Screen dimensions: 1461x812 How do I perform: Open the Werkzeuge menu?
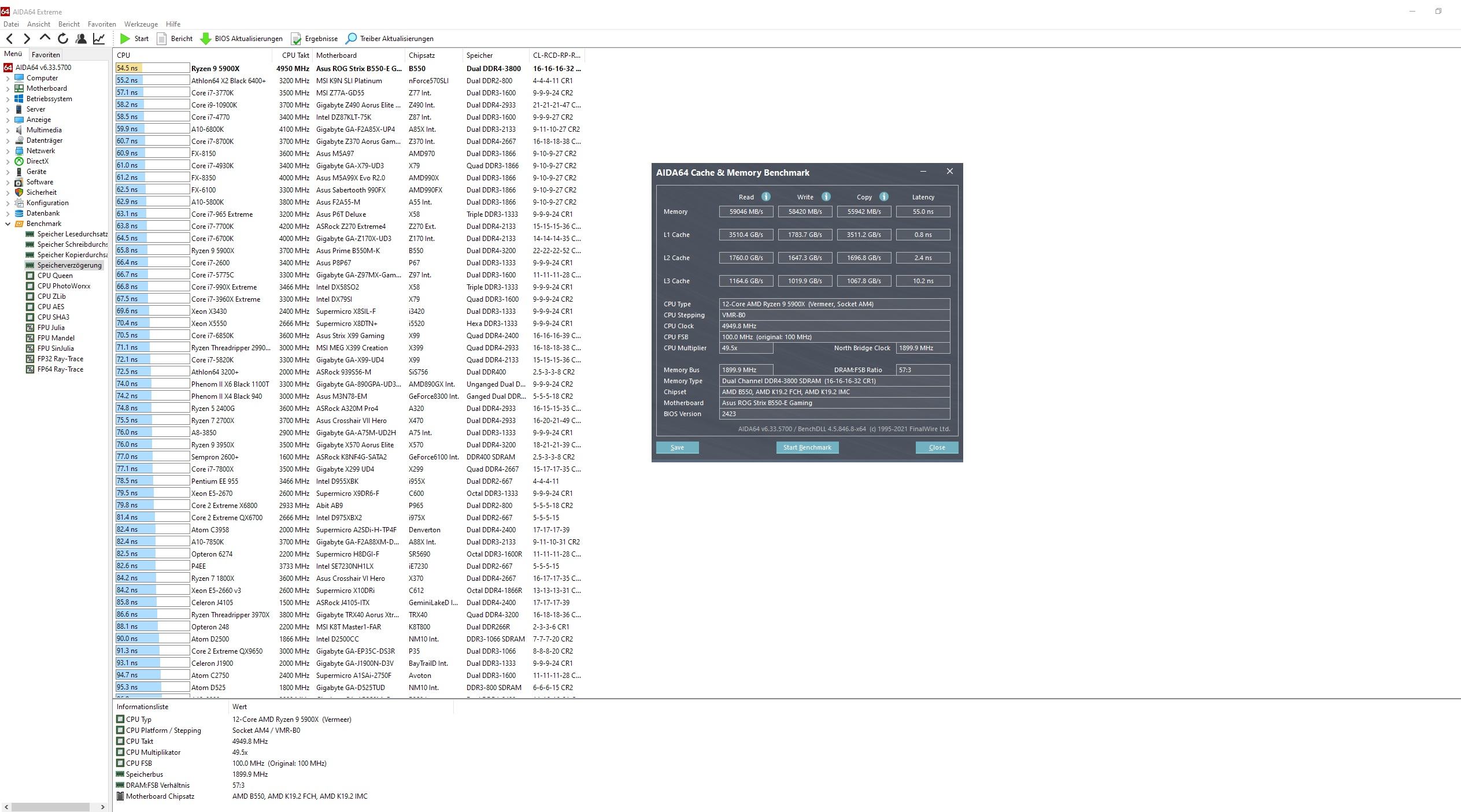point(140,24)
